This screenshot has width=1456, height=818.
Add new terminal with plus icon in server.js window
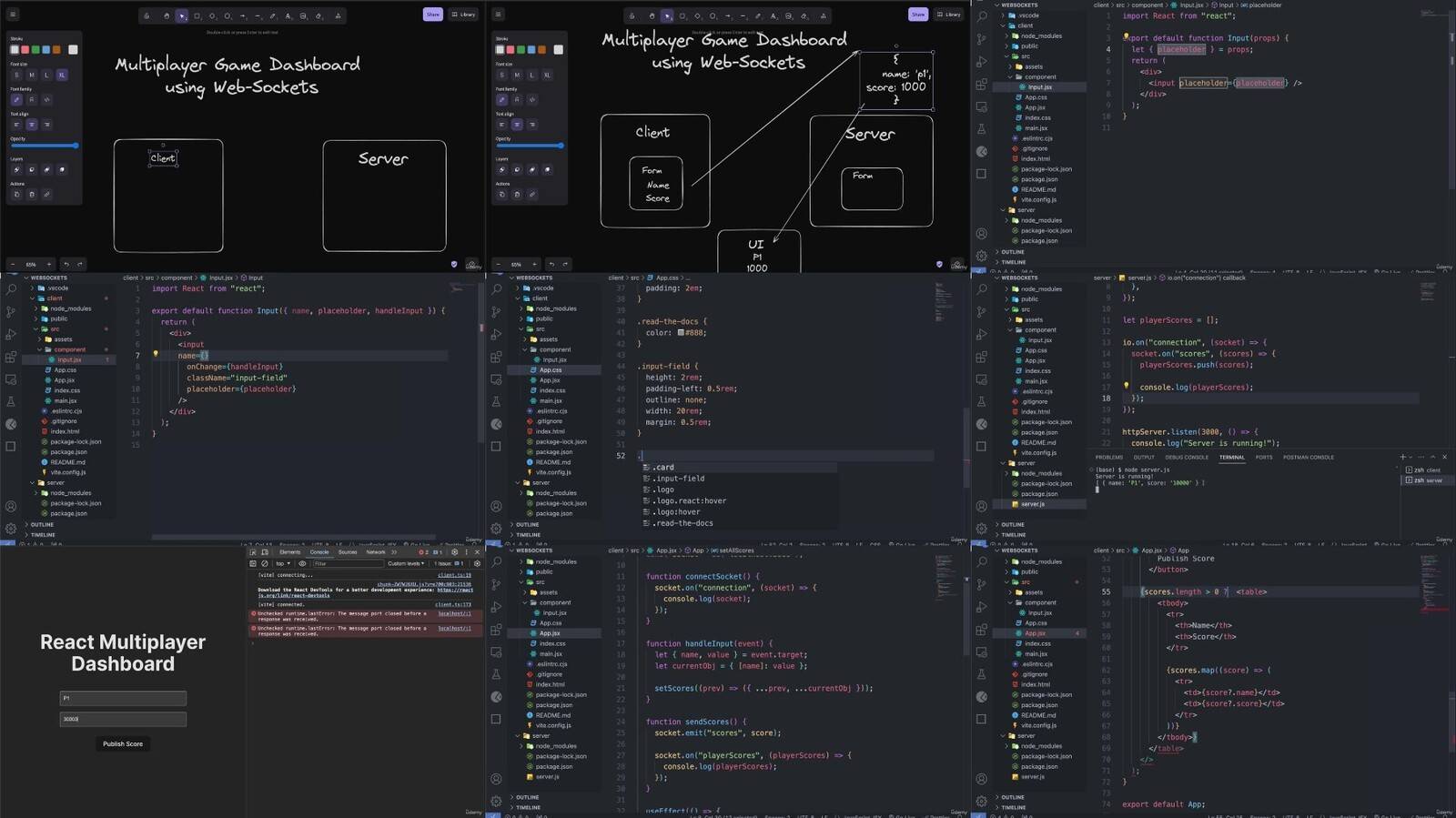pos(1402,457)
